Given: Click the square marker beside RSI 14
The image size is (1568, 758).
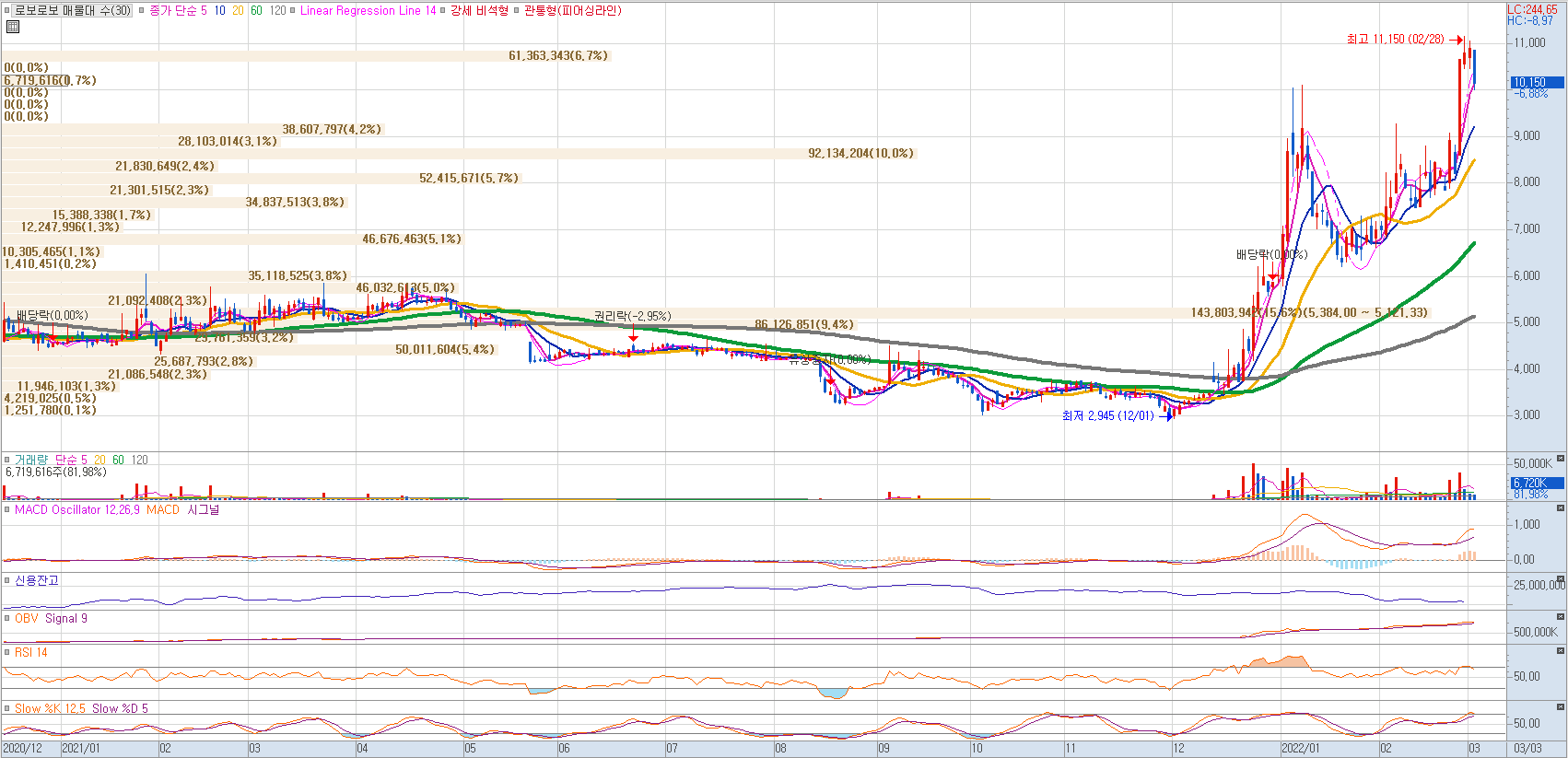Looking at the screenshot, I should coord(7,652).
